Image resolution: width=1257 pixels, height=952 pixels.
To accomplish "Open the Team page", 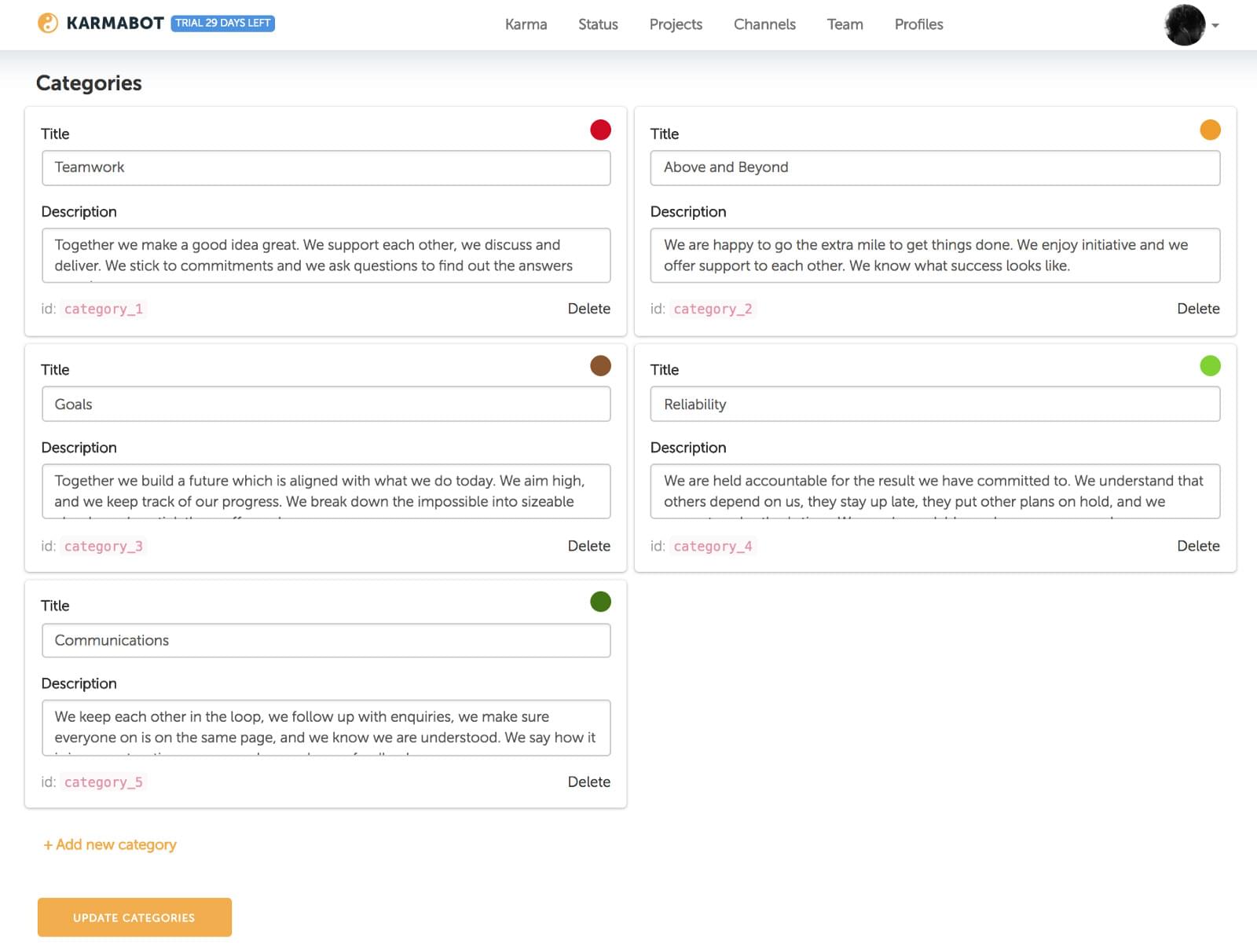I will 844,24.
